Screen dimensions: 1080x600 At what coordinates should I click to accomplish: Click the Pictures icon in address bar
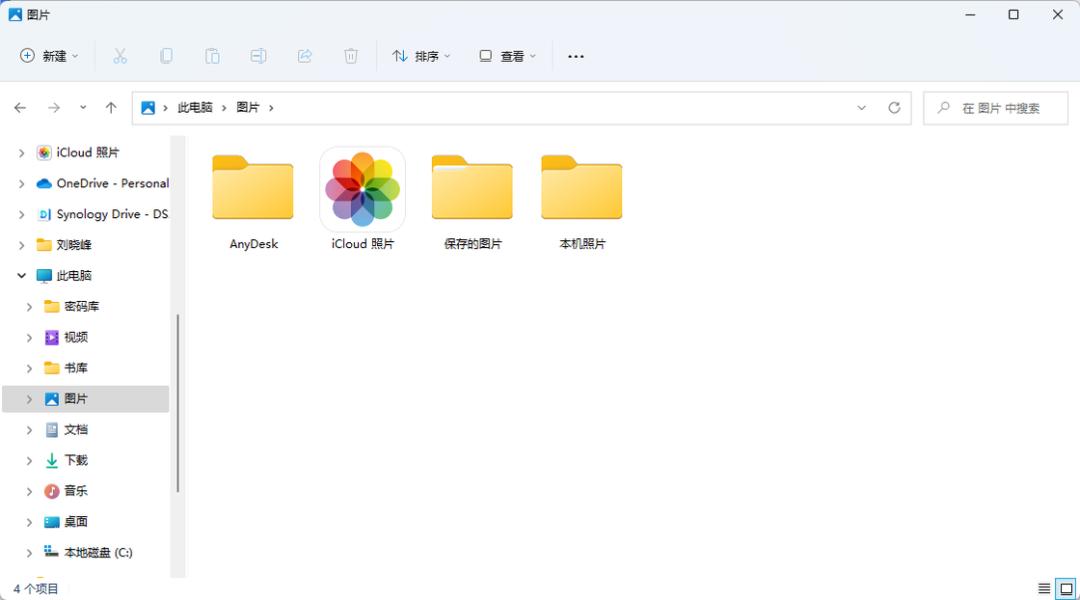(x=148, y=107)
